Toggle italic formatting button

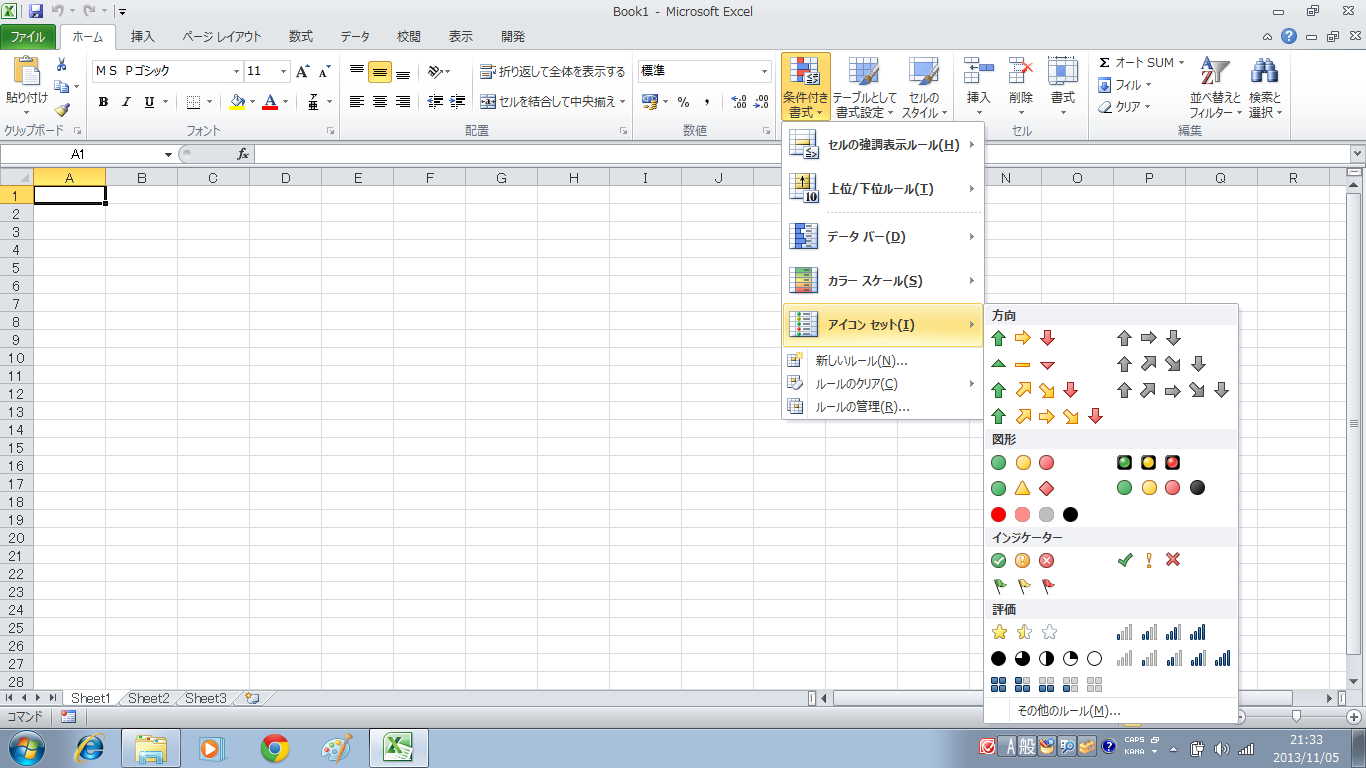[x=126, y=102]
